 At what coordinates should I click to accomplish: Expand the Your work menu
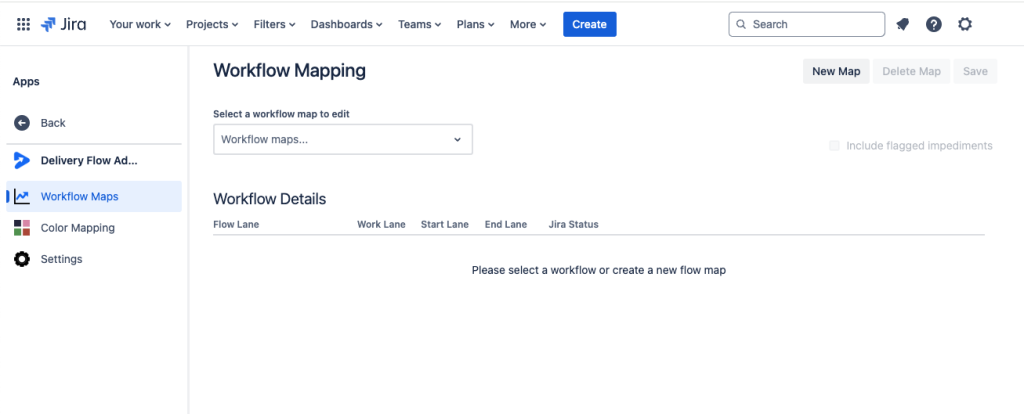coord(140,24)
